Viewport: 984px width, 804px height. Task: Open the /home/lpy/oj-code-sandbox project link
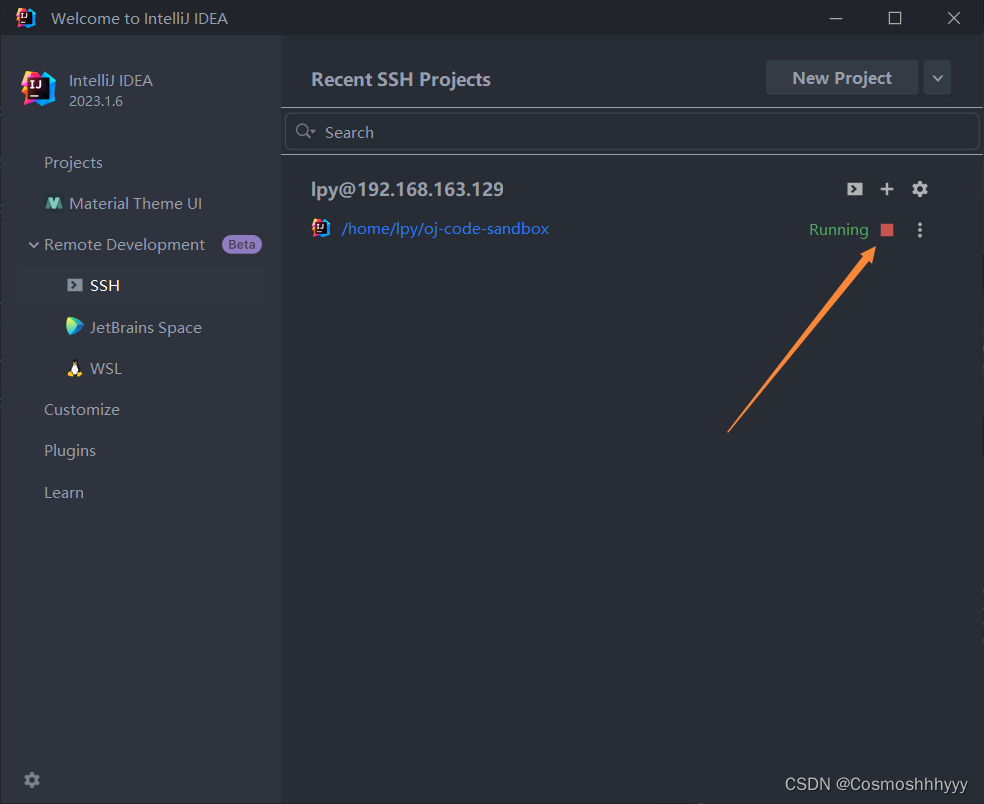pyautogui.click(x=445, y=228)
